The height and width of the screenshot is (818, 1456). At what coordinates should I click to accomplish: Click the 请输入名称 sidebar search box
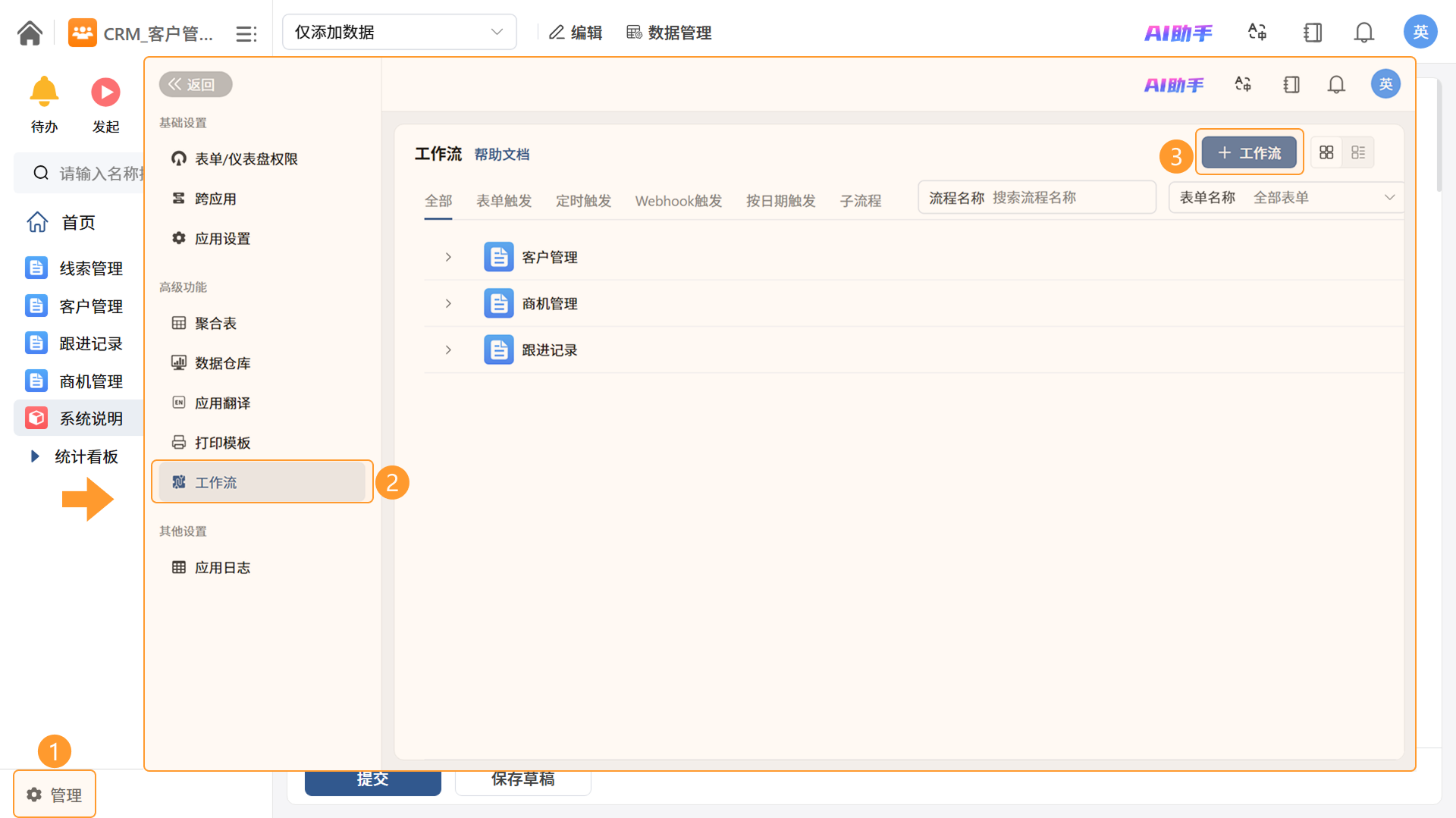[x=80, y=173]
